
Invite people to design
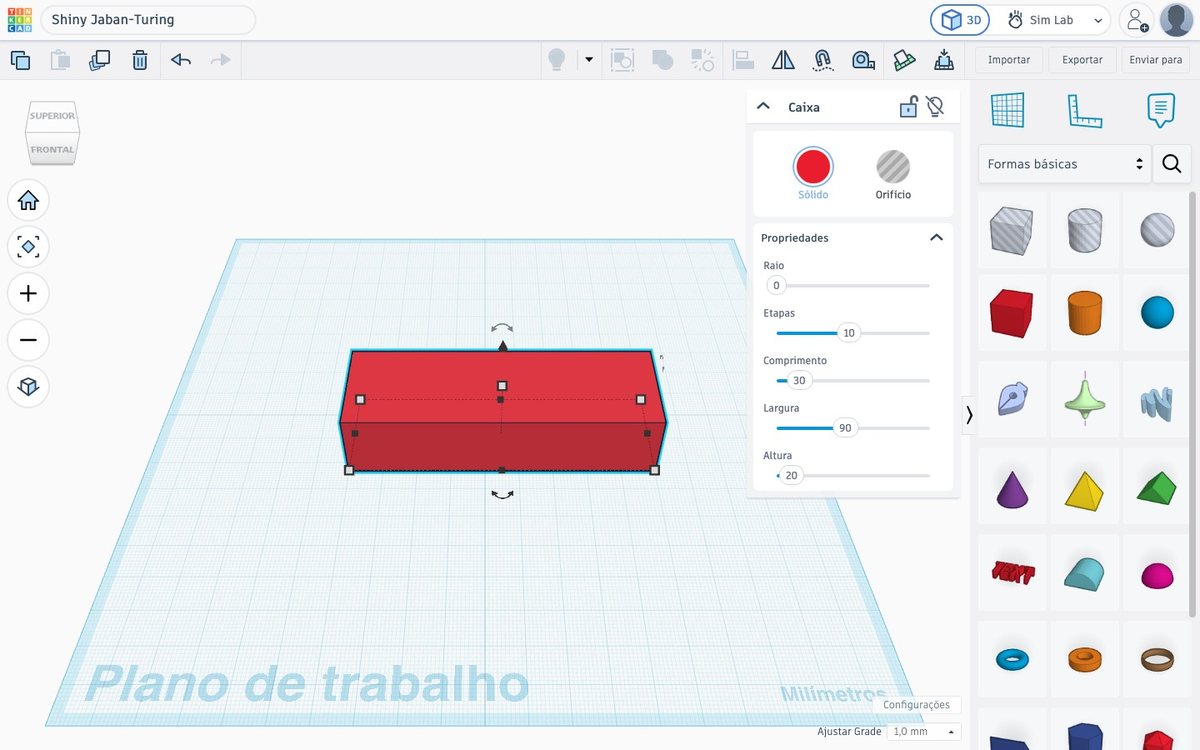[x=1135, y=20]
